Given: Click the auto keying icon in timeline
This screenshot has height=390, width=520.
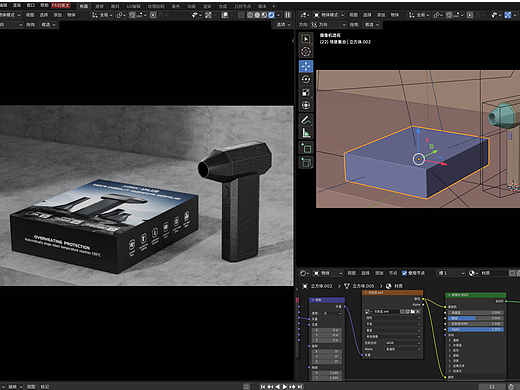Looking at the screenshot, I should (246, 386).
